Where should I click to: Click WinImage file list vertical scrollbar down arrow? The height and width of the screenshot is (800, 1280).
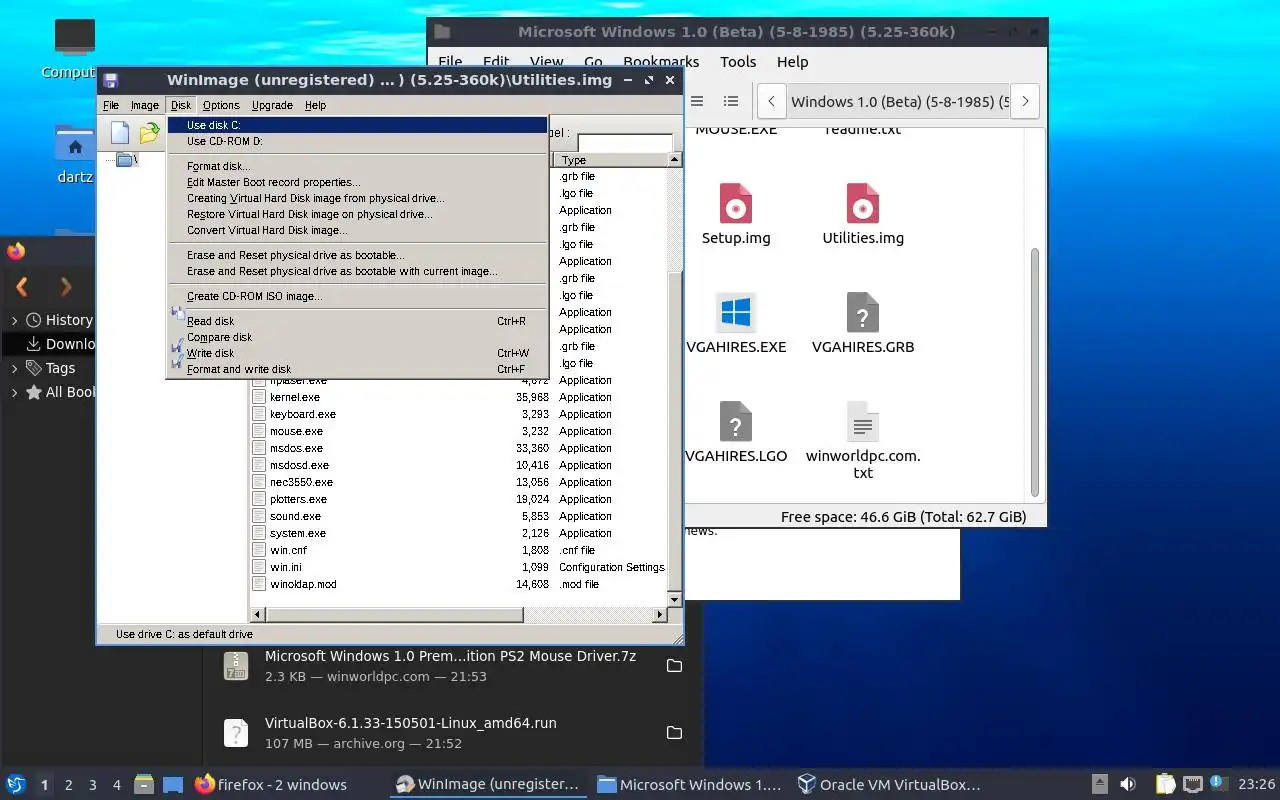(x=674, y=599)
